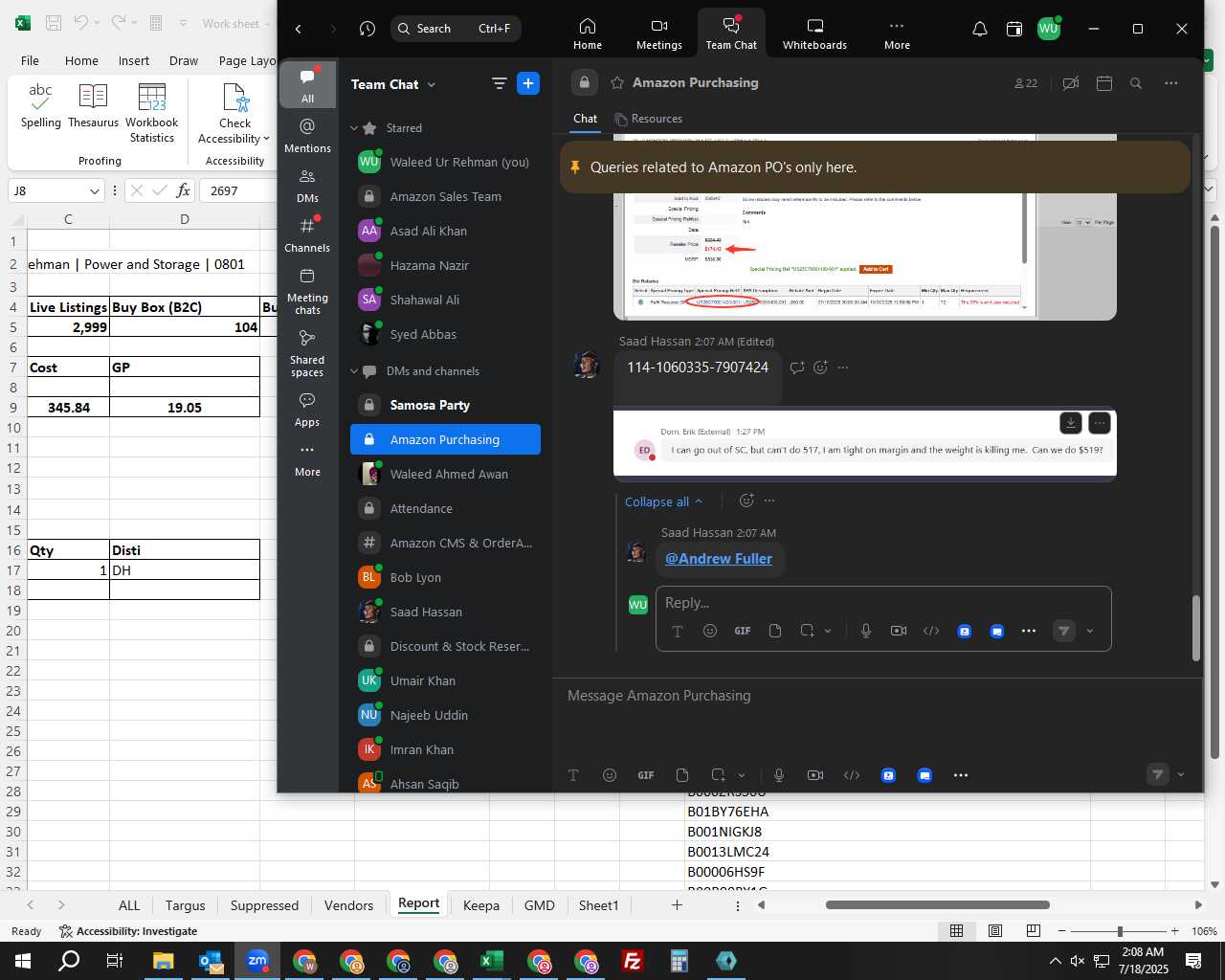Open the Zoom notifications bell

click(x=980, y=29)
